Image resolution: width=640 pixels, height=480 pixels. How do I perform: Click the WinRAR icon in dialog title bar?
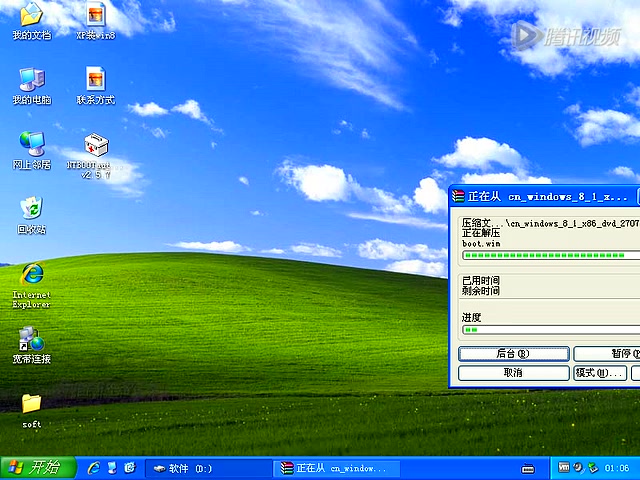458,197
